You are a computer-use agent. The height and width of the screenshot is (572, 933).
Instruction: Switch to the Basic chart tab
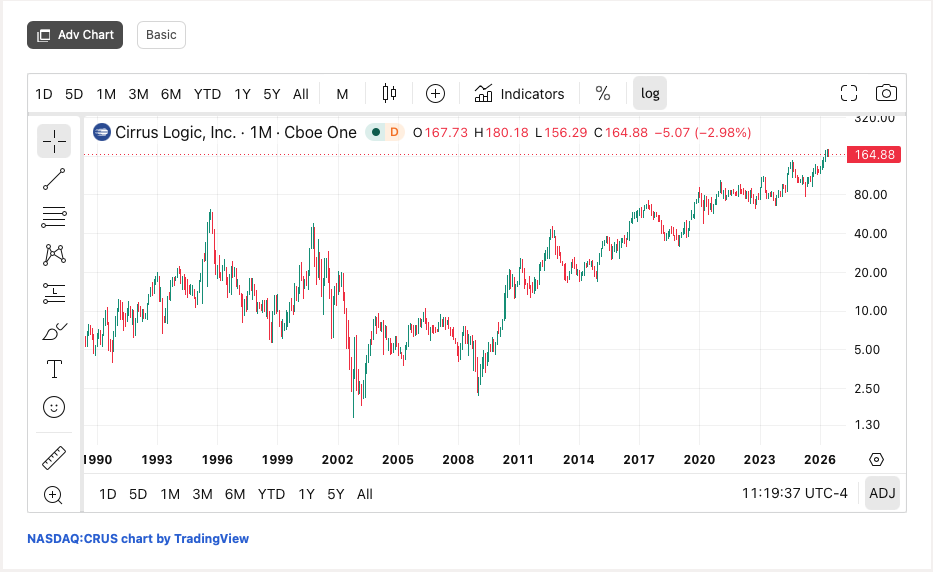161,35
